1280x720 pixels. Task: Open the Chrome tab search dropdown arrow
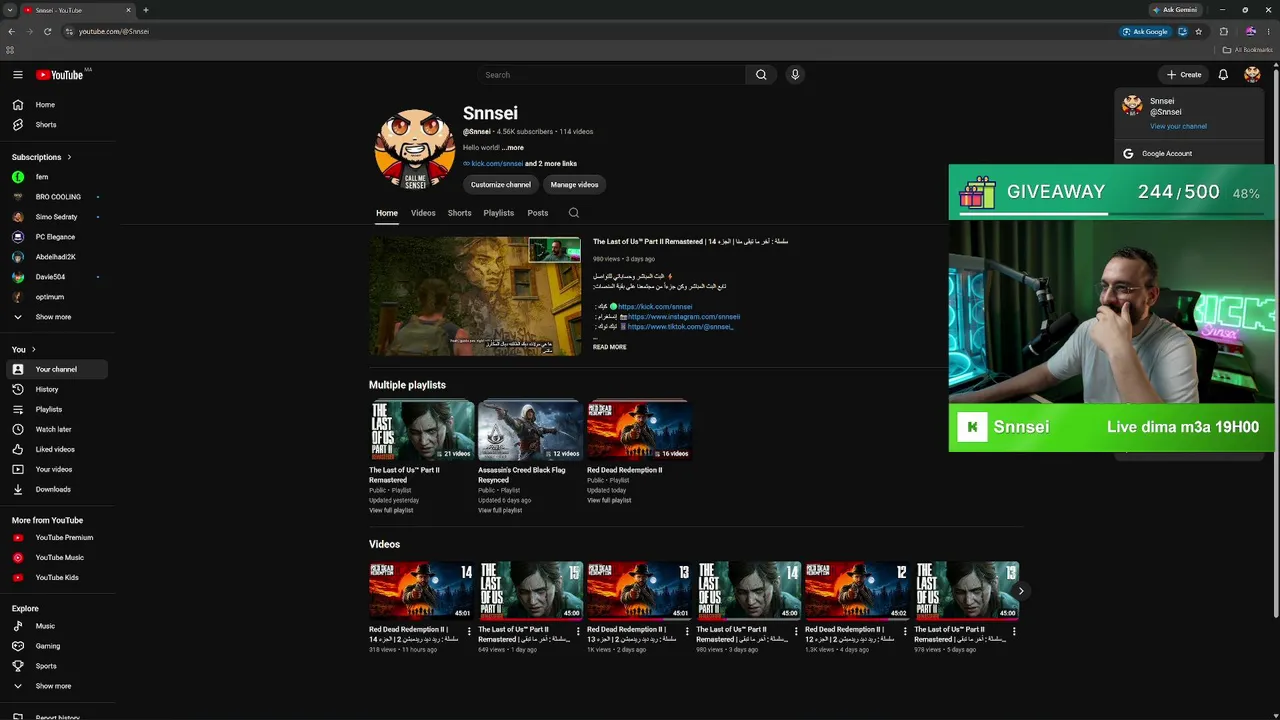tap(10, 10)
